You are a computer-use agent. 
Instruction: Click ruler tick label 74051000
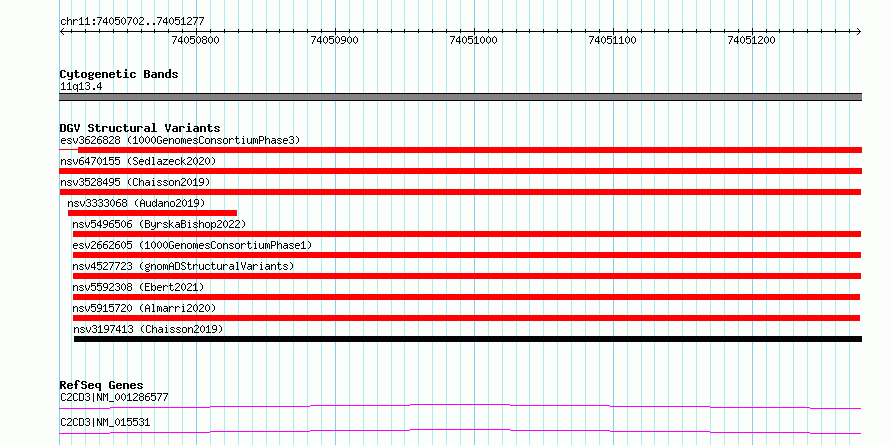[x=473, y=40]
